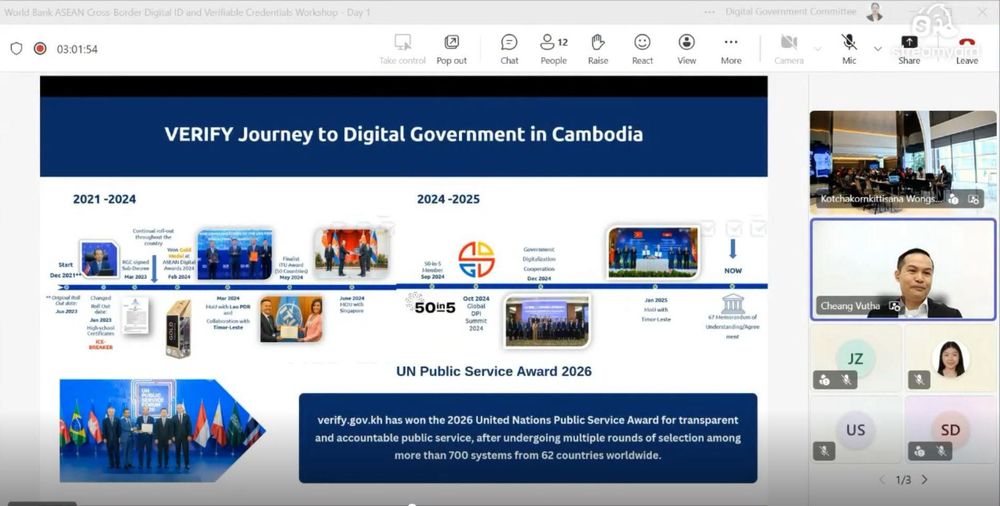The height and width of the screenshot is (506, 1000).
Task: Pop out the shared content
Action: pyautogui.click(x=452, y=49)
